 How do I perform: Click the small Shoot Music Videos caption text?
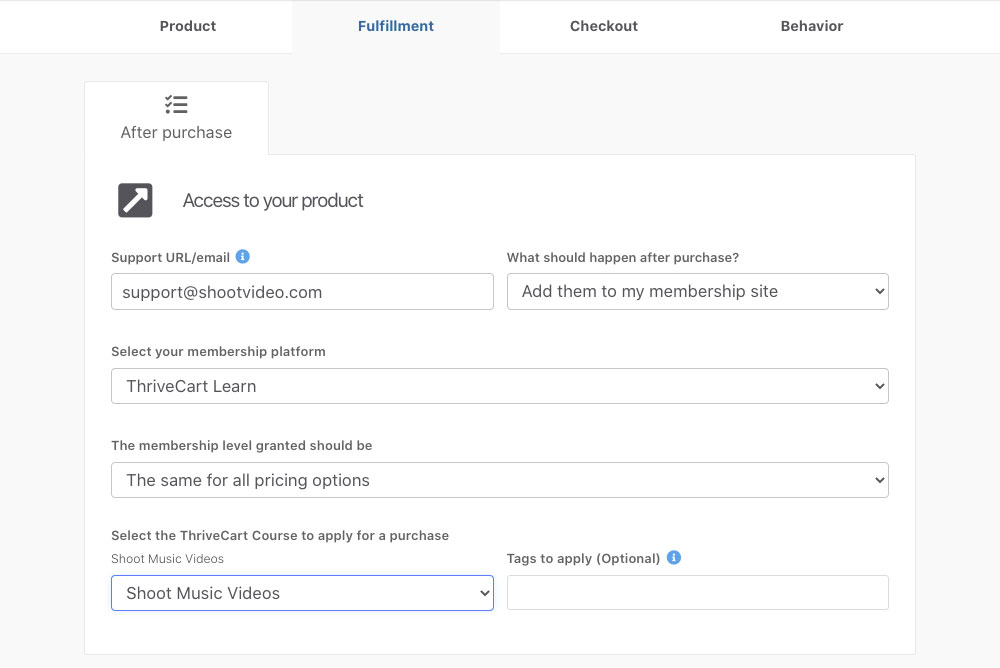coord(167,559)
